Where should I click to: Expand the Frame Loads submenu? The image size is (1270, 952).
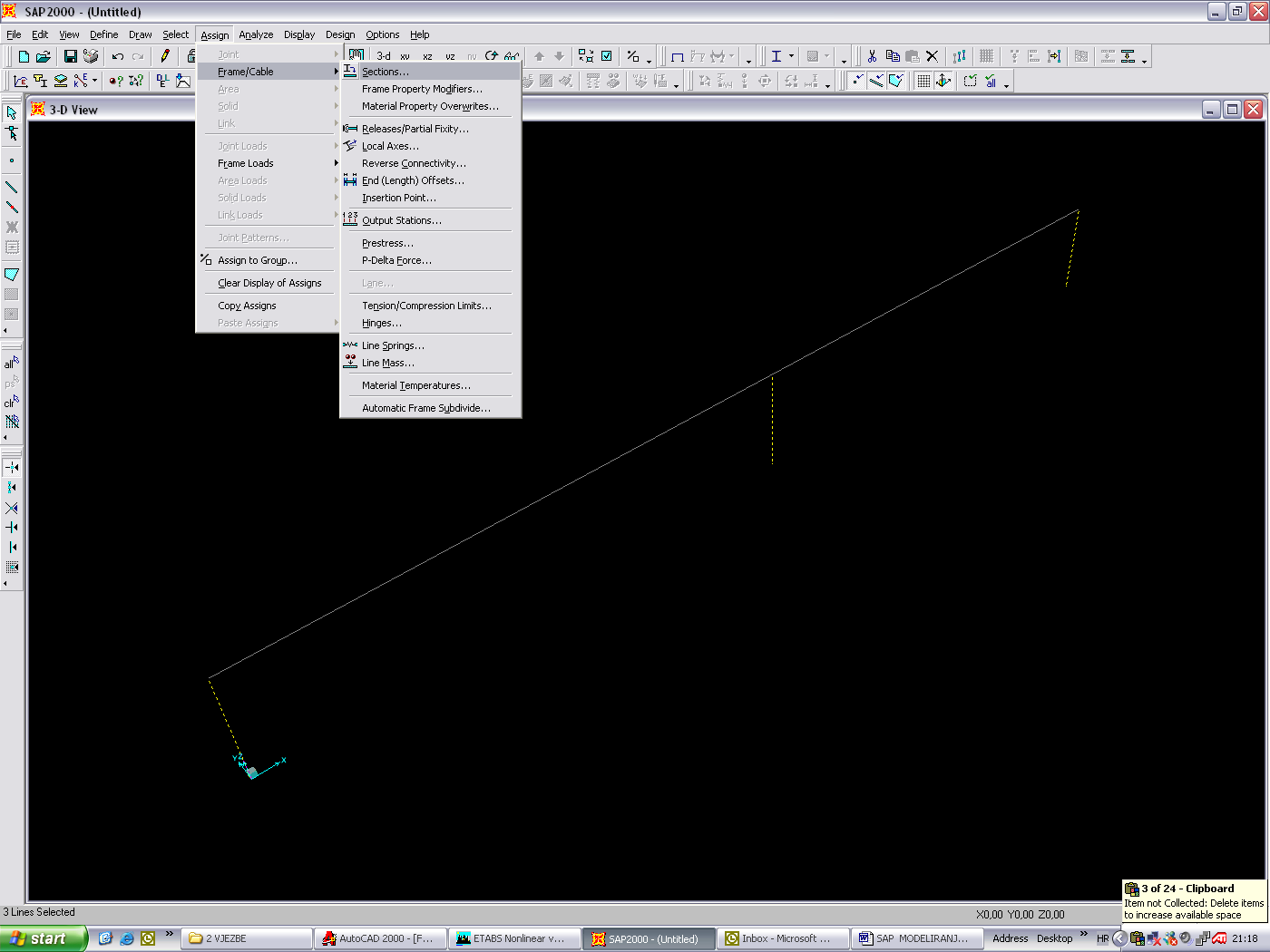click(x=269, y=163)
